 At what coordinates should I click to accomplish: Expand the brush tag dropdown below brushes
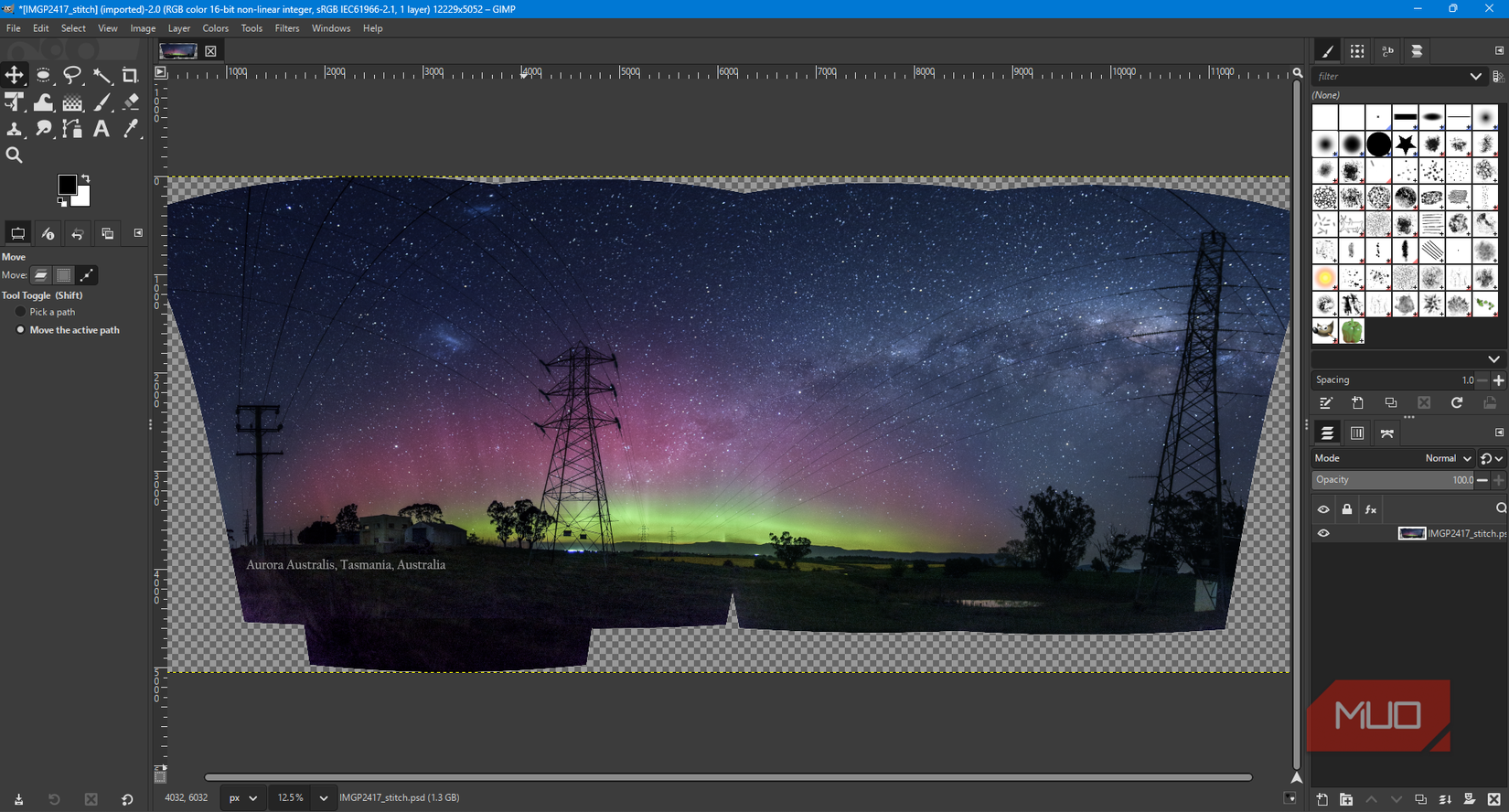pos(1493,359)
